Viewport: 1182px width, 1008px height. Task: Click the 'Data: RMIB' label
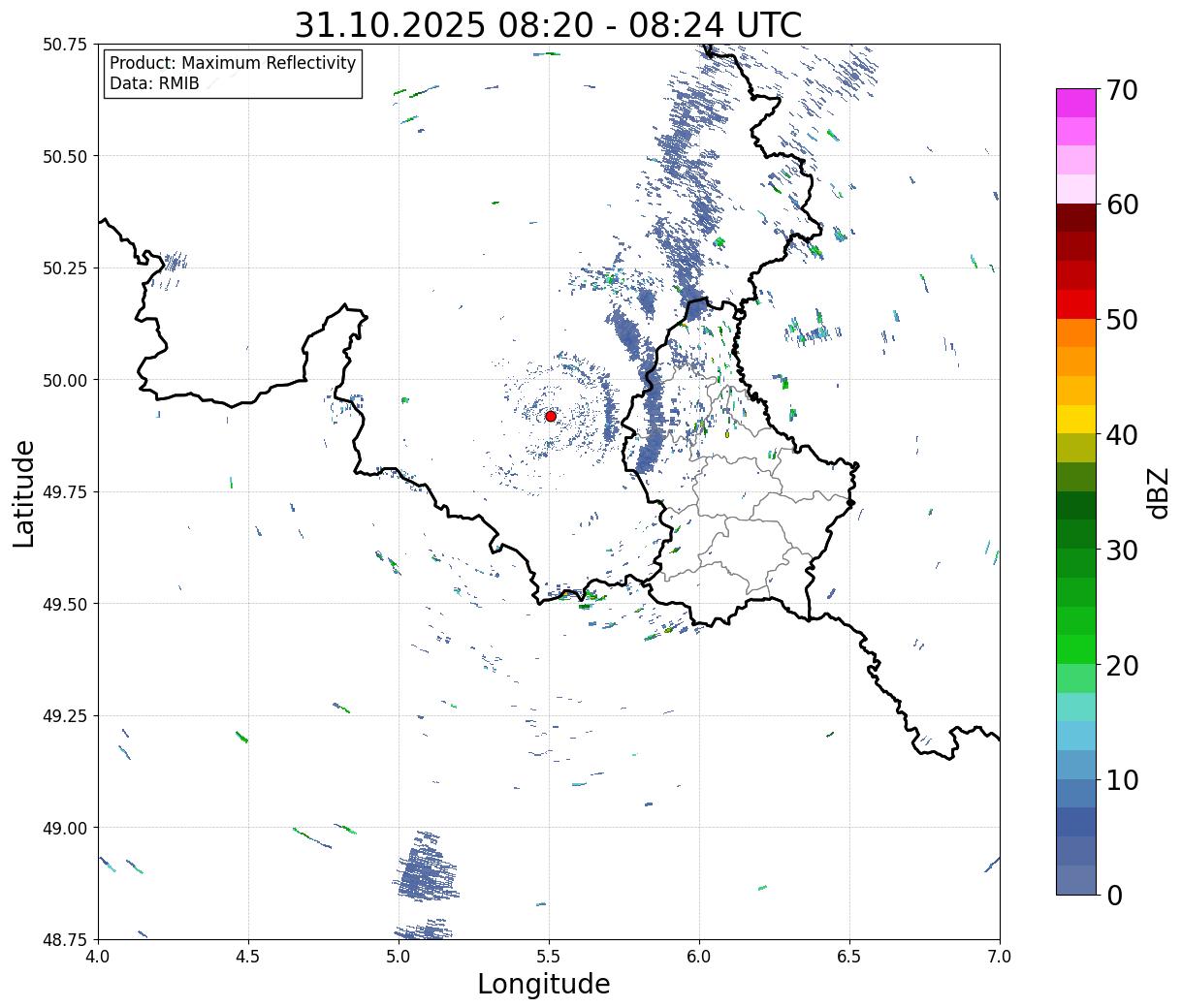[154, 83]
